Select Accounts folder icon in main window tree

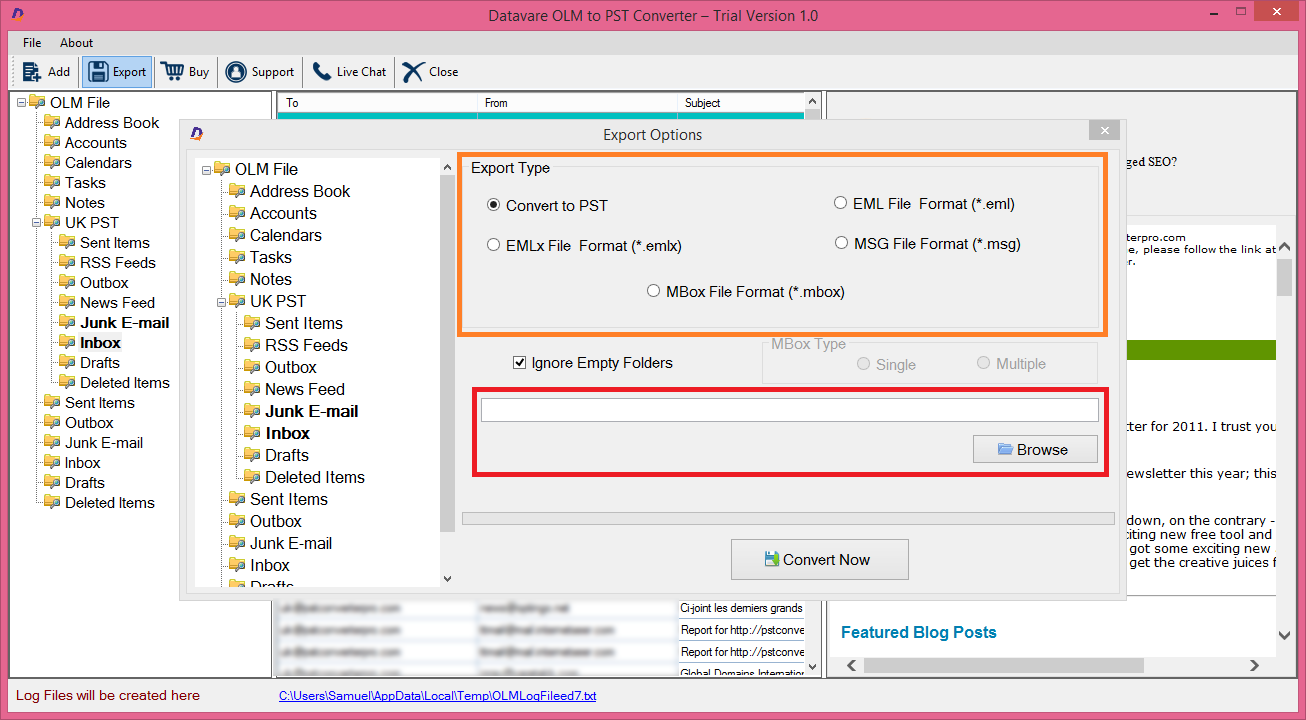pyautogui.click(x=53, y=142)
